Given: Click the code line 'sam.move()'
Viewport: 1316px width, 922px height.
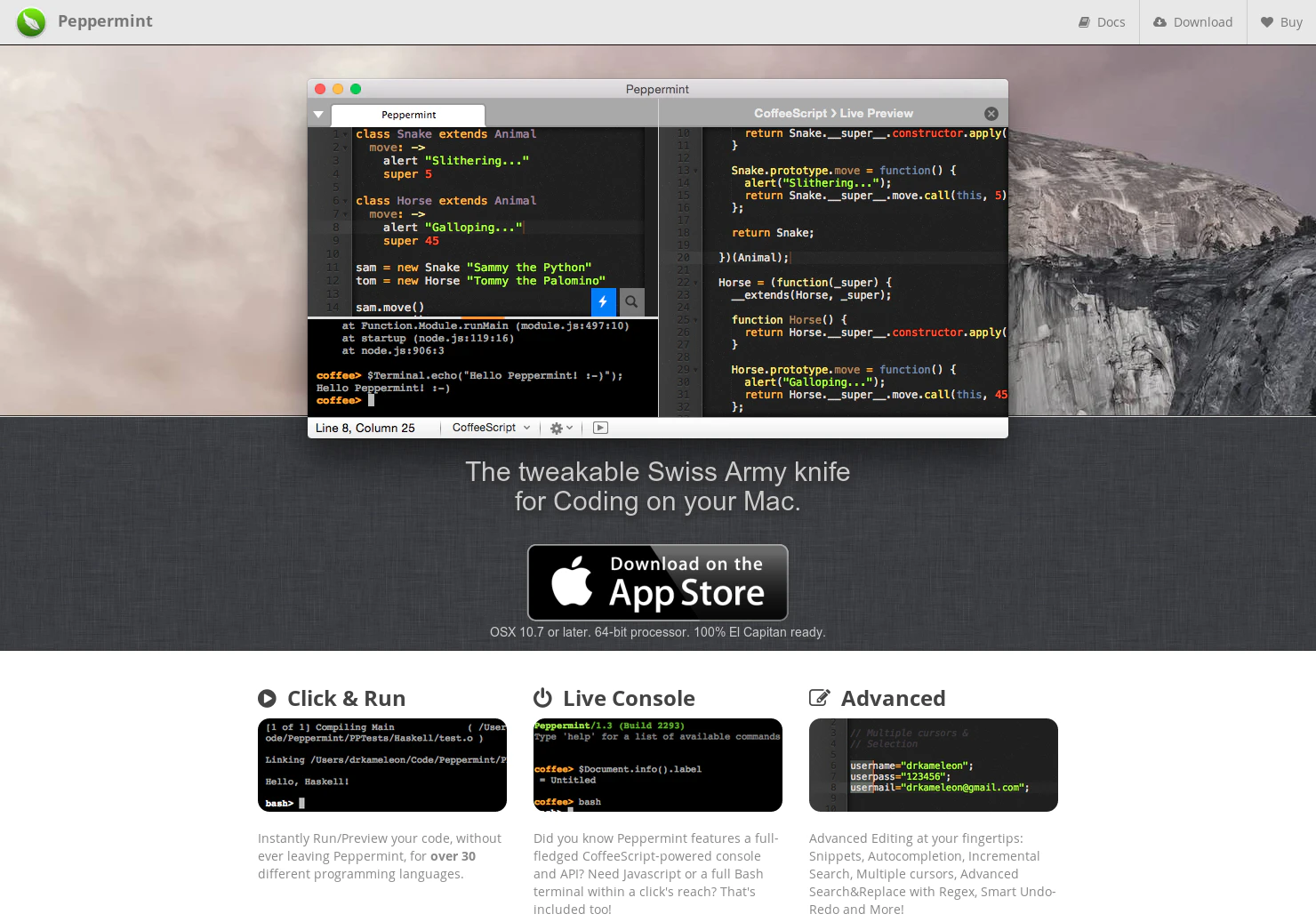Looking at the screenshot, I should (389, 308).
